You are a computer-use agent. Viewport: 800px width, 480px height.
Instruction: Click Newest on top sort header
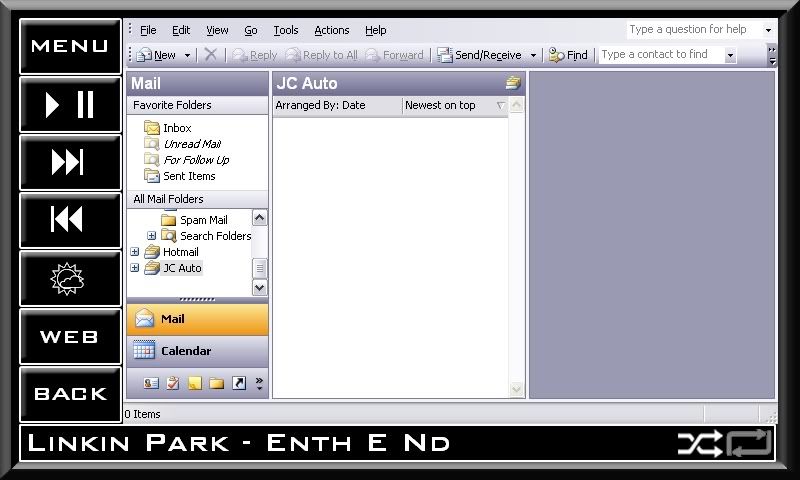click(455, 106)
